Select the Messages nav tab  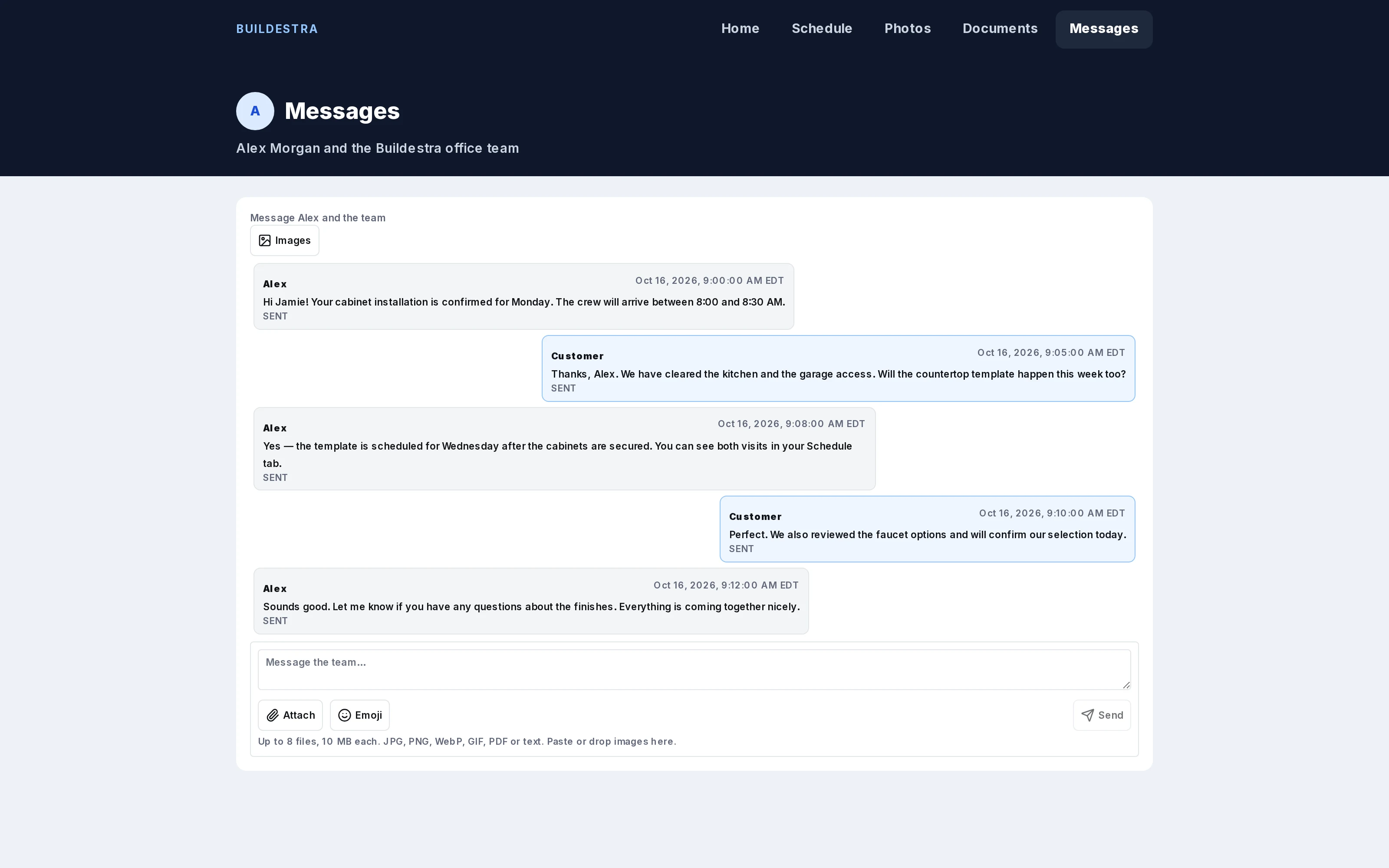[x=1104, y=29]
